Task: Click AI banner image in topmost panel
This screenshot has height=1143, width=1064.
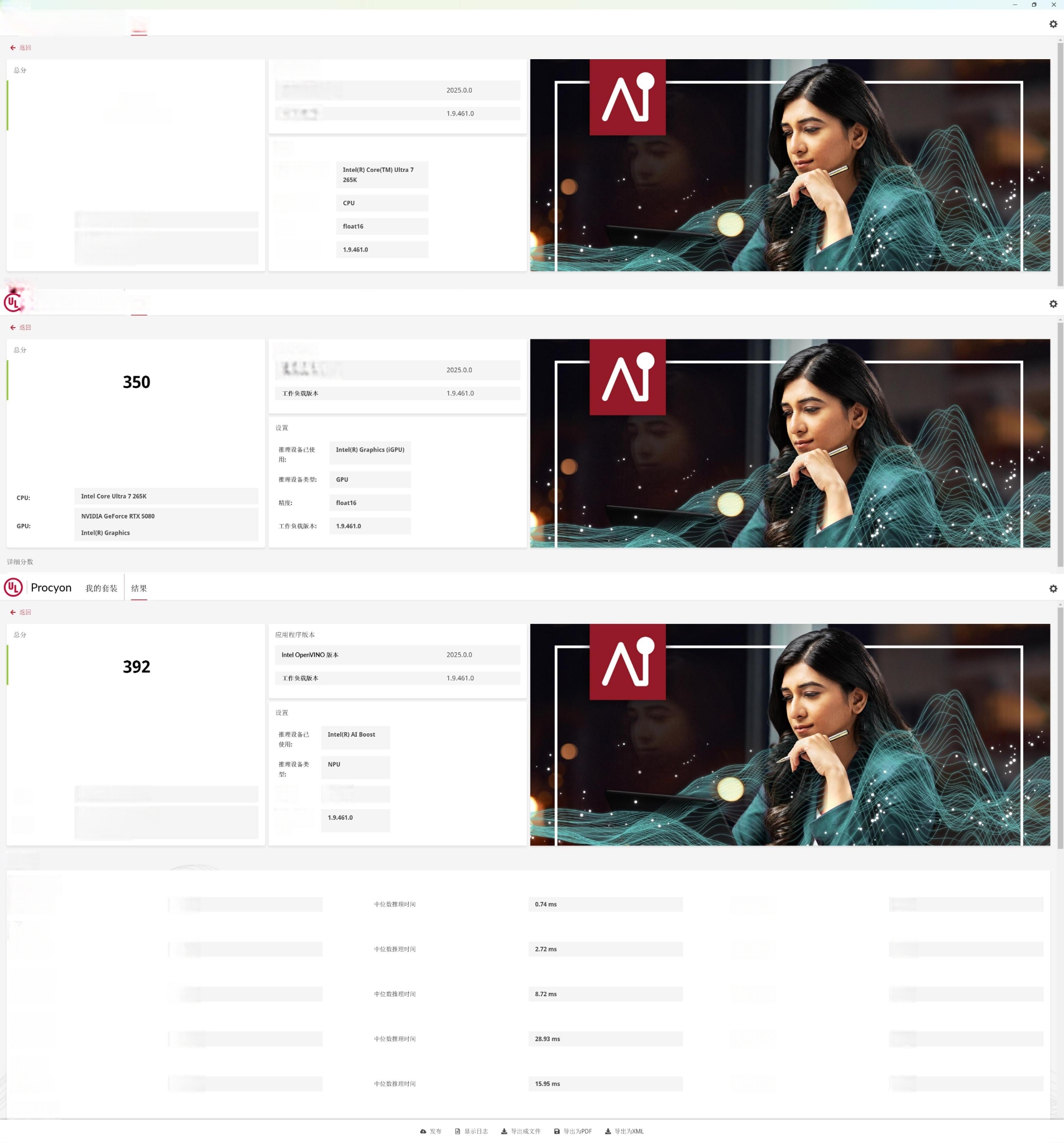Action: 790,165
